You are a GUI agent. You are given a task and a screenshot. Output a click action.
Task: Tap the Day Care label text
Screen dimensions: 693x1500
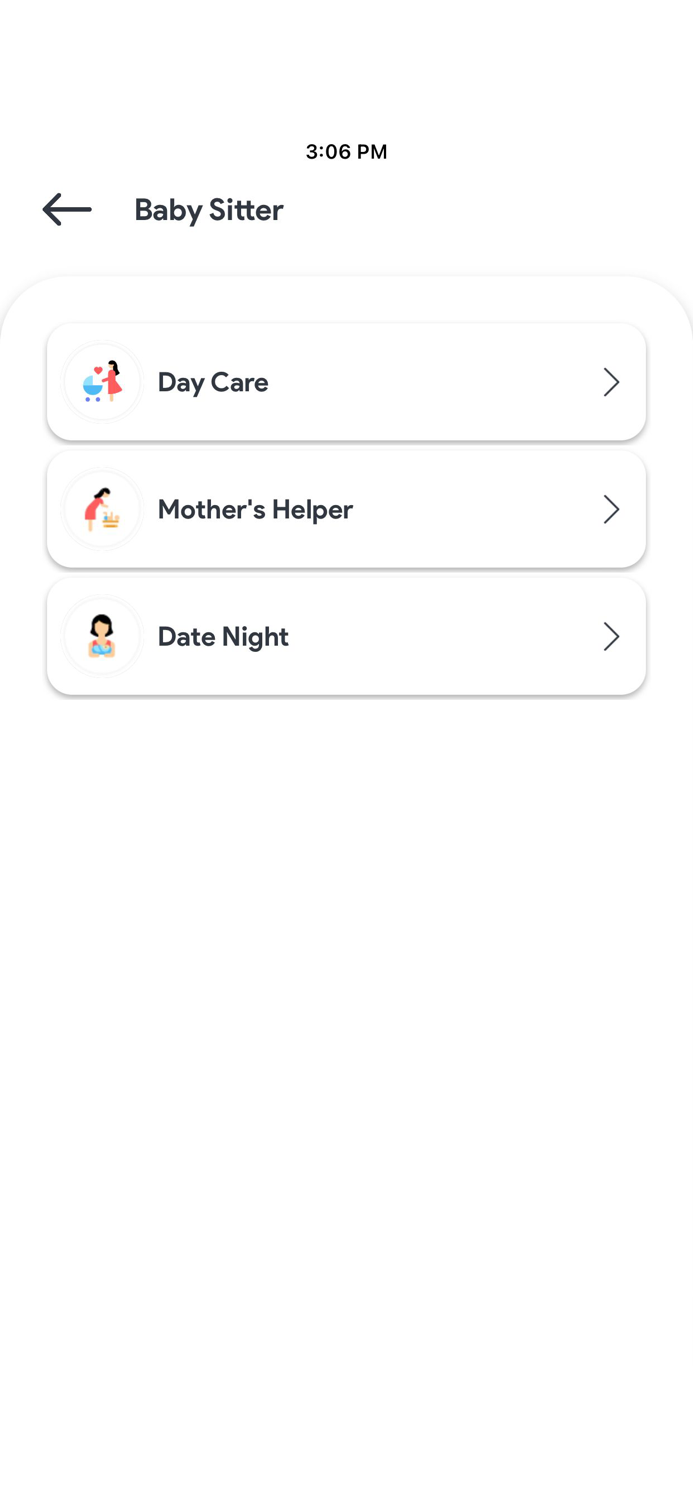coord(213,382)
